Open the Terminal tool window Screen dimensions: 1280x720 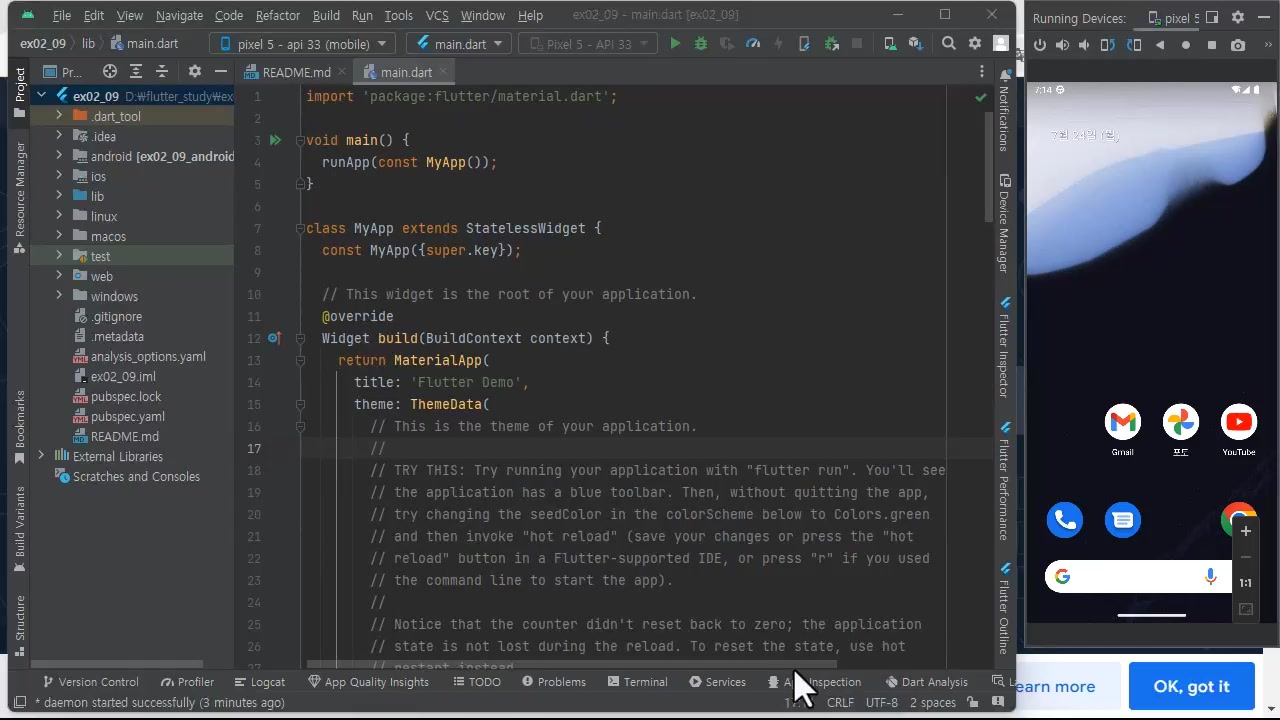click(636, 682)
